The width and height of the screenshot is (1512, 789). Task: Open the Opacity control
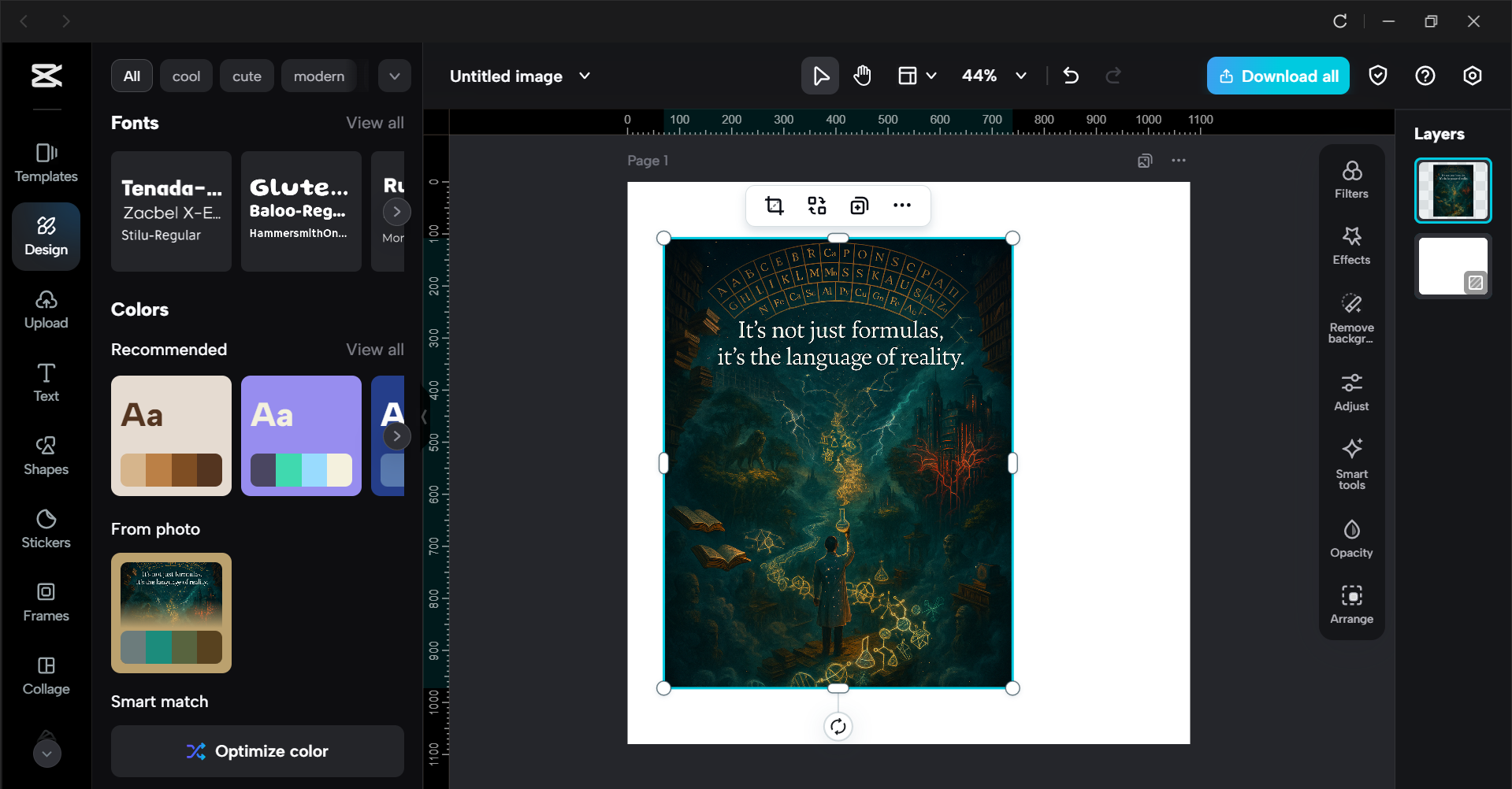click(1351, 538)
